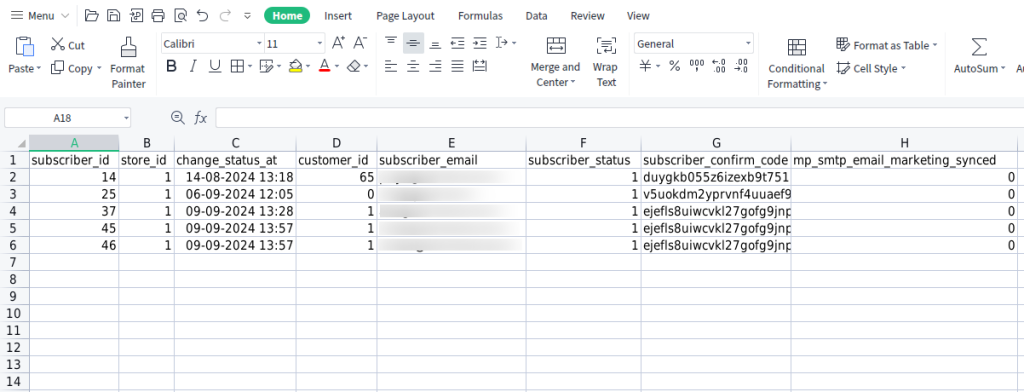
Task: Open the borders dropdown arrow
Action: coord(250,66)
